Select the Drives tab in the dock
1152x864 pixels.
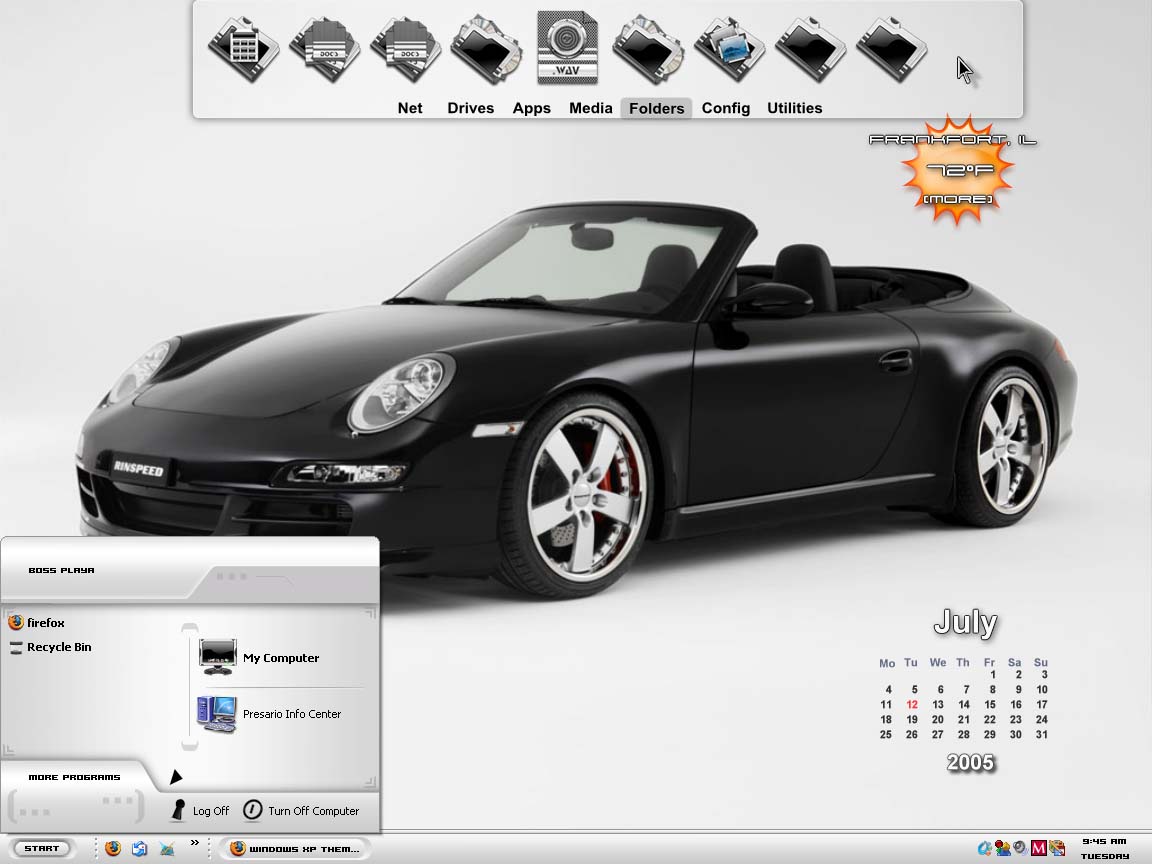[470, 108]
